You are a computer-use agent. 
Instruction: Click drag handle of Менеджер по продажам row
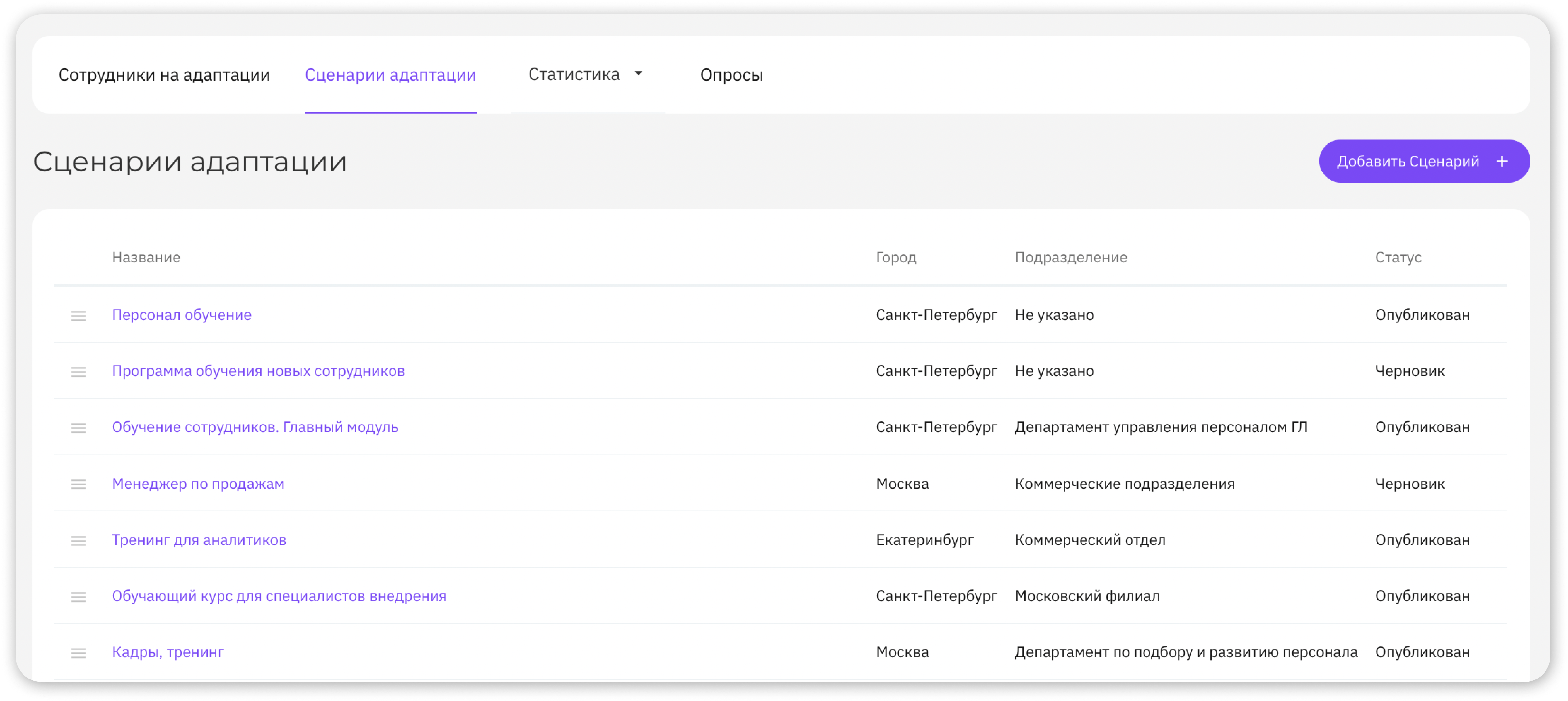point(79,484)
